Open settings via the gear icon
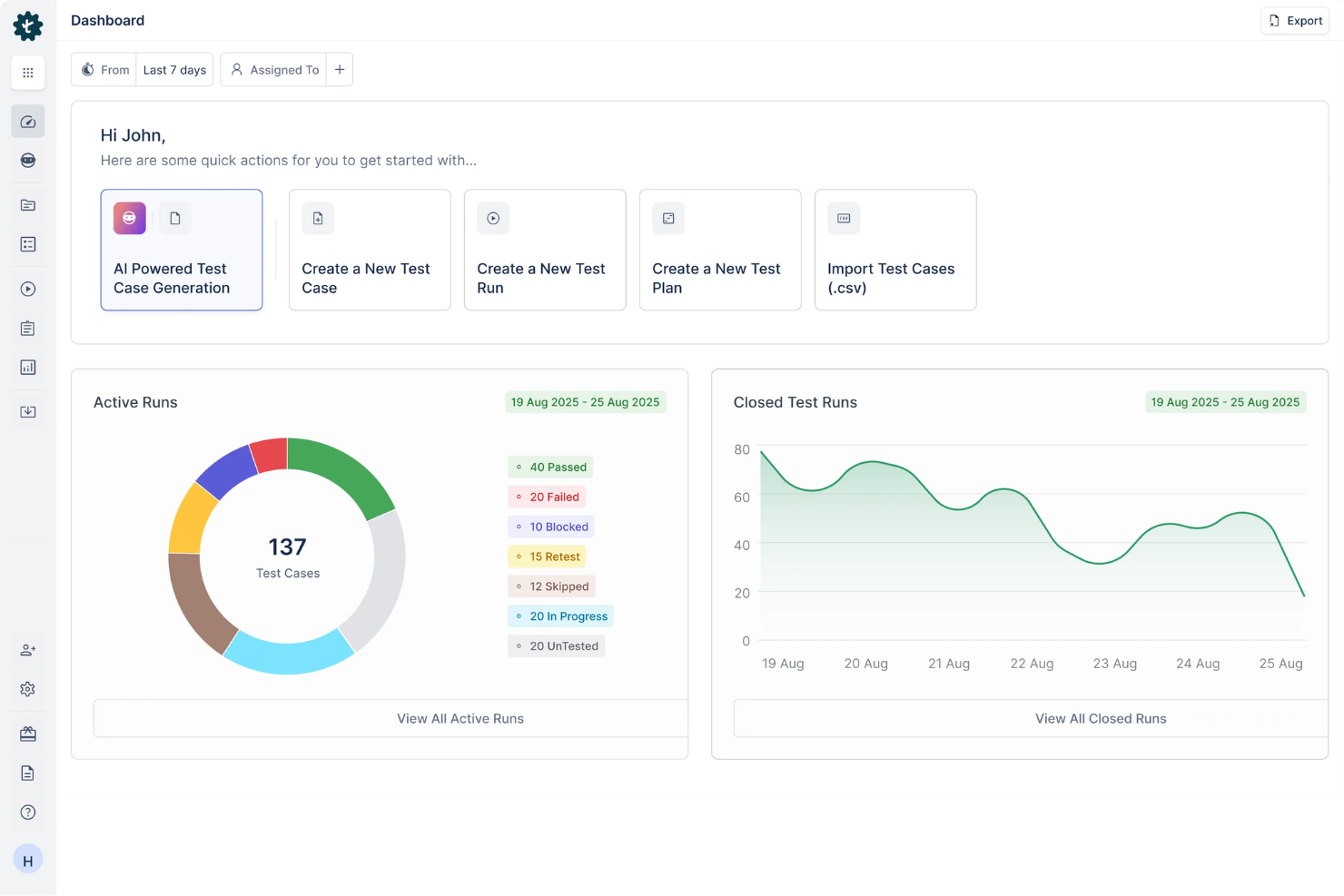This screenshot has width=1344, height=896. point(27,689)
